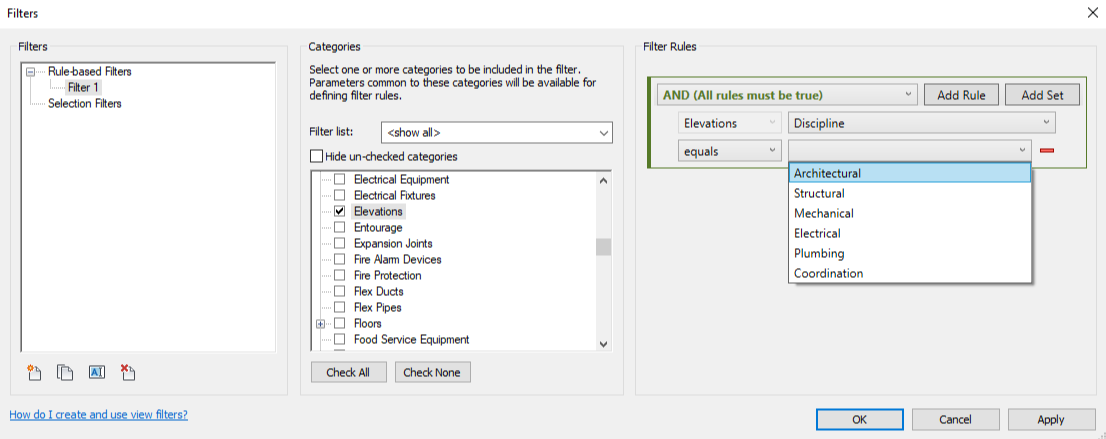Select Structural from the dropdown list
This screenshot has height=439, width=1106.
[x=819, y=194]
